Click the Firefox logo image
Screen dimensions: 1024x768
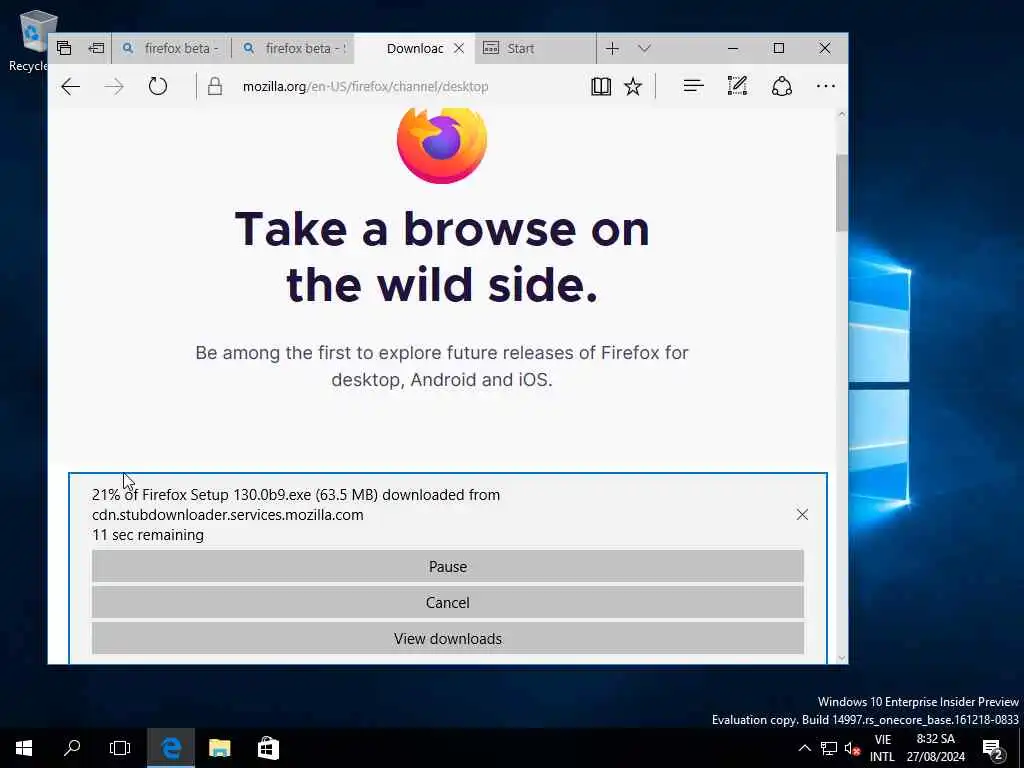point(442,145)
